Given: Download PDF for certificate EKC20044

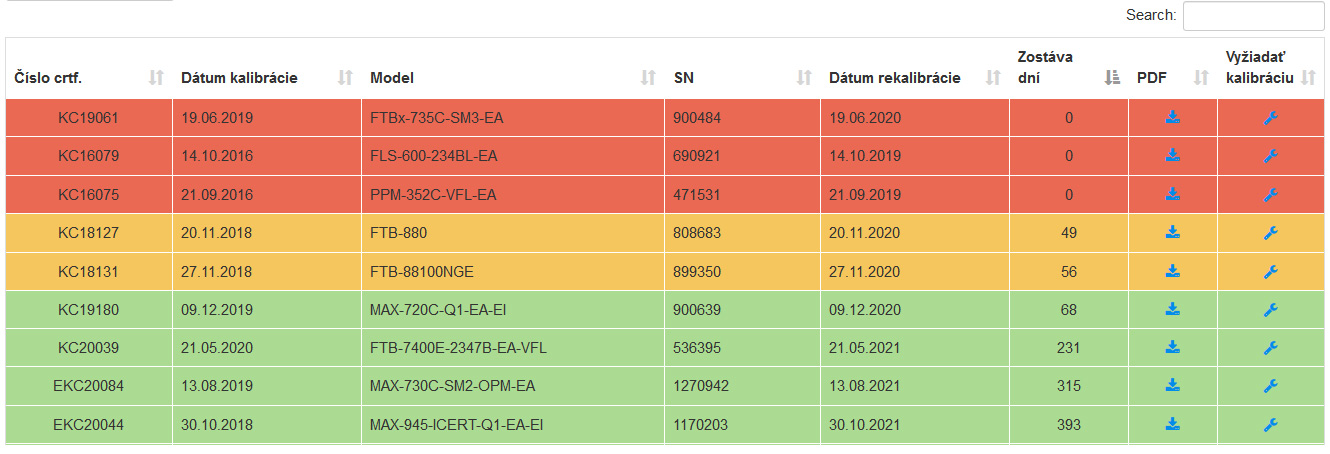Looking at the screenshot, I should pyautogui.click(x=1173, y=425).
